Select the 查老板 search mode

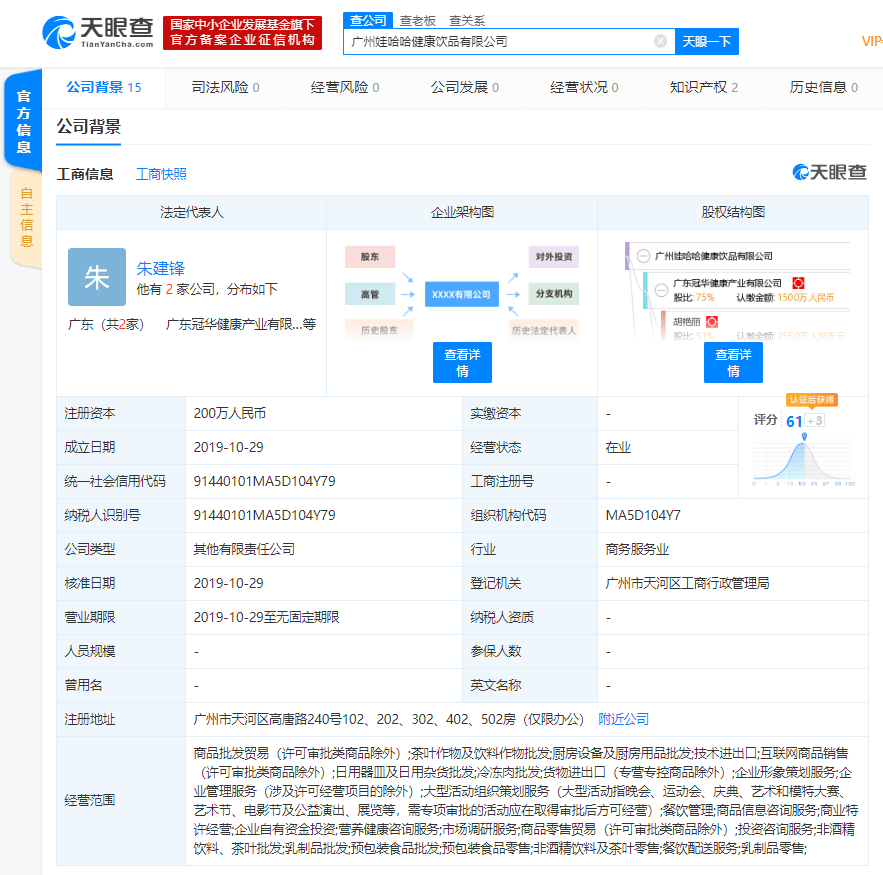pos(417,19)
